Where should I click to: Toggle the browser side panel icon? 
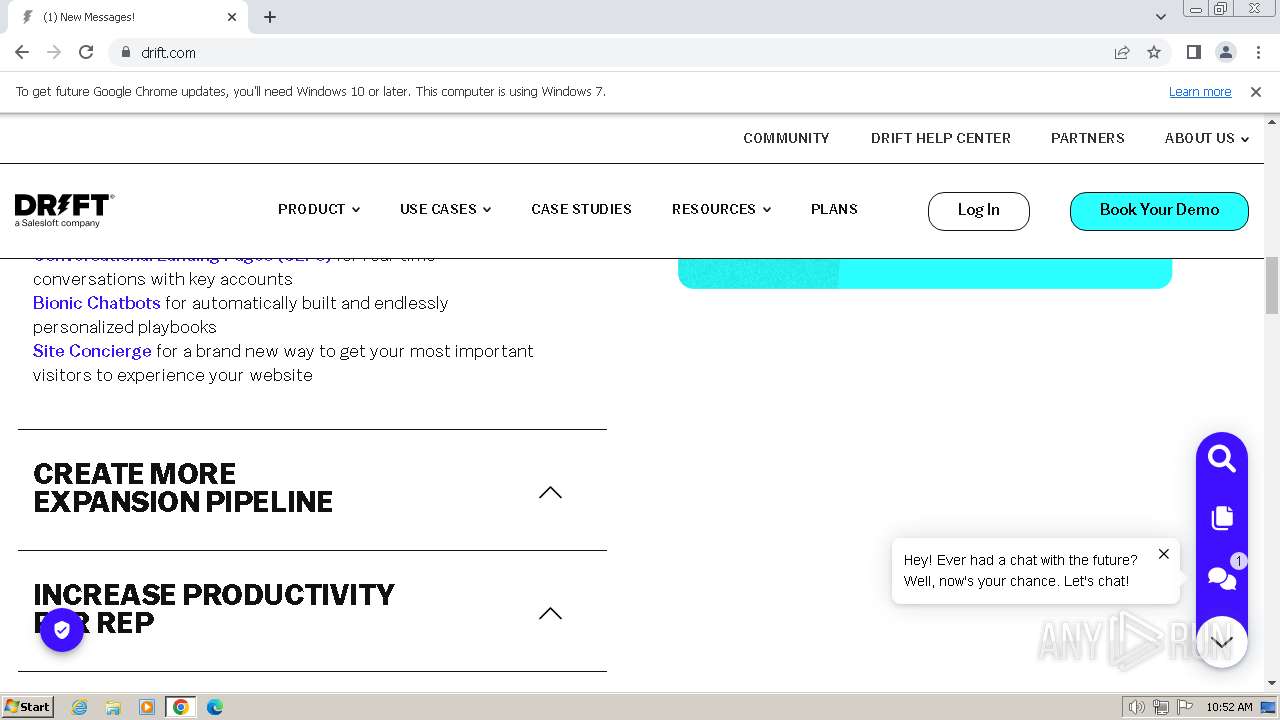point(1193,52)
